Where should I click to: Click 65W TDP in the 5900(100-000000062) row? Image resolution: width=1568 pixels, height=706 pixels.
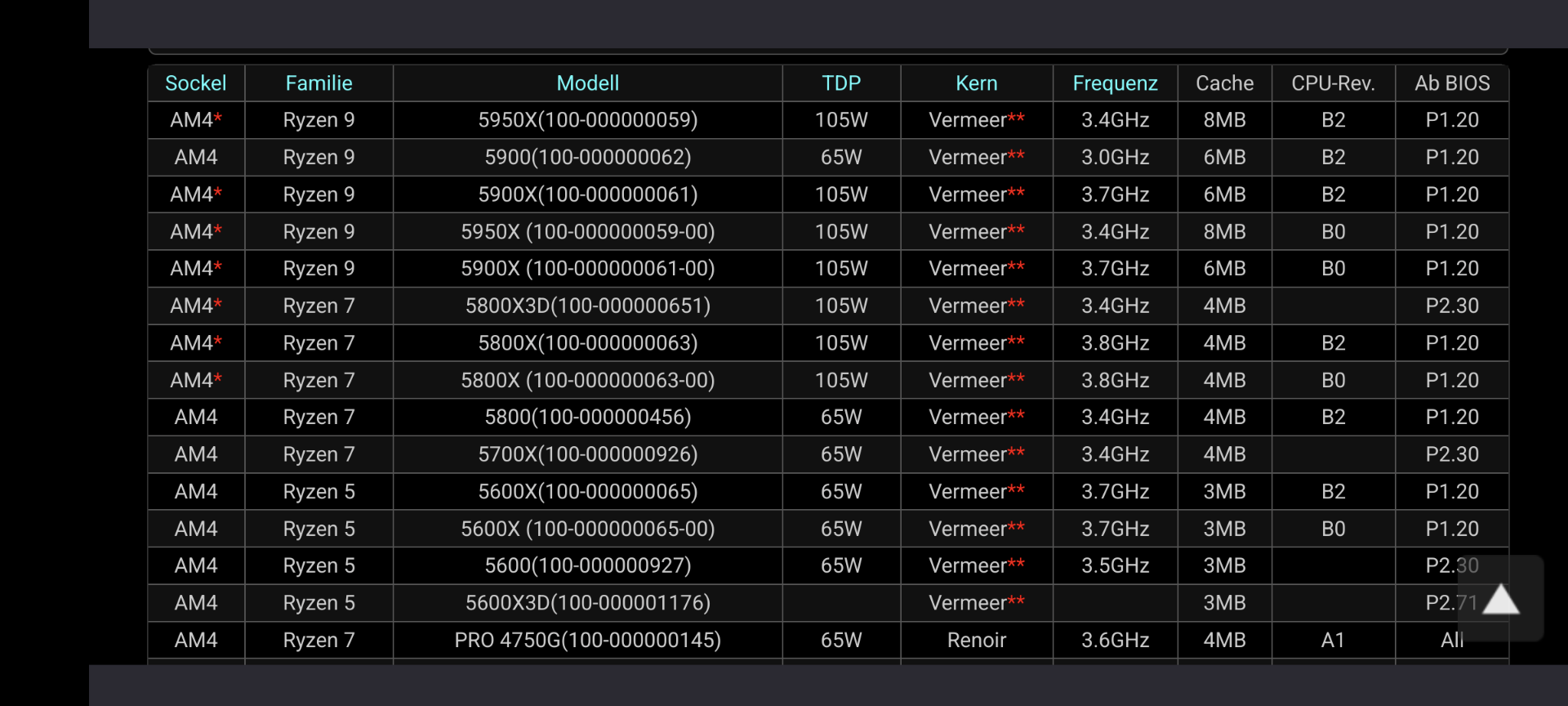click(841, 157)
